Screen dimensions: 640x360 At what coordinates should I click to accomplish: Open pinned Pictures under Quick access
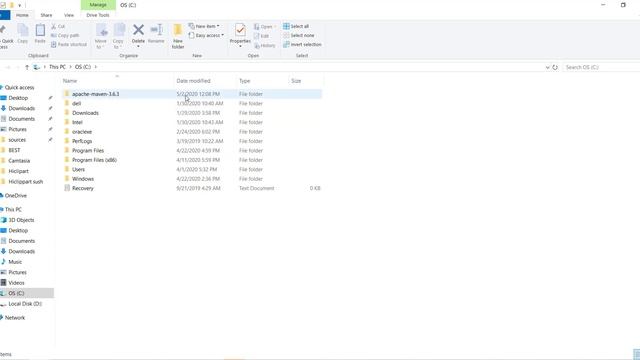click(18, 129)
